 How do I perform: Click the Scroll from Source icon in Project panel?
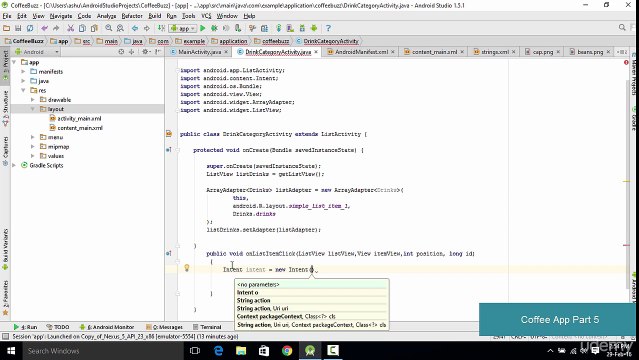(x=121, y=52)
